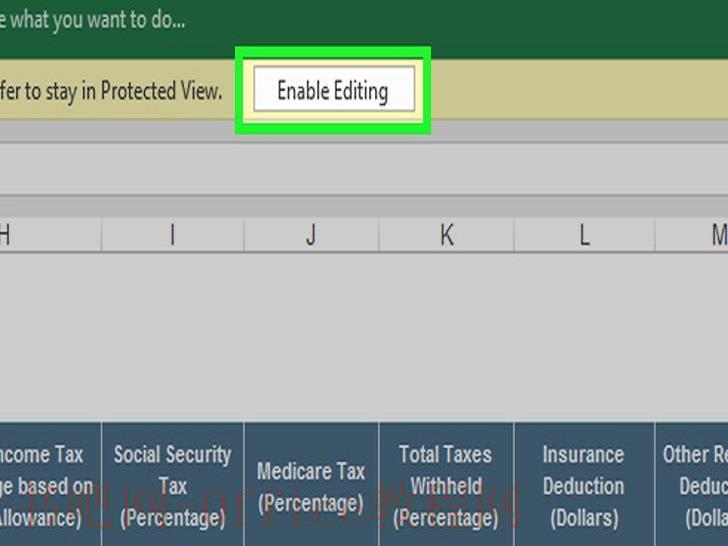Select column I header

(173, 234)
